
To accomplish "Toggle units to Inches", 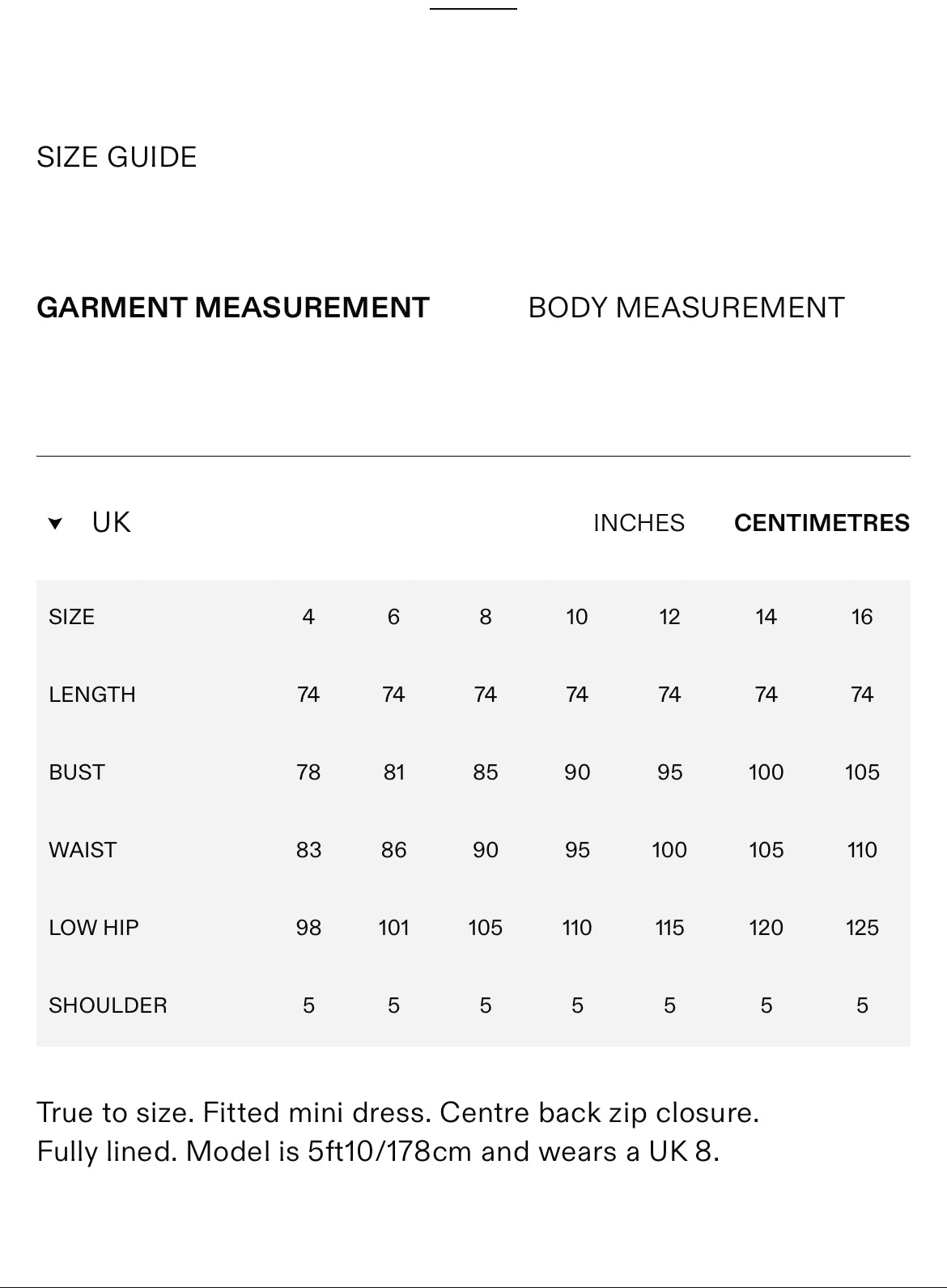I will point(639,523).
